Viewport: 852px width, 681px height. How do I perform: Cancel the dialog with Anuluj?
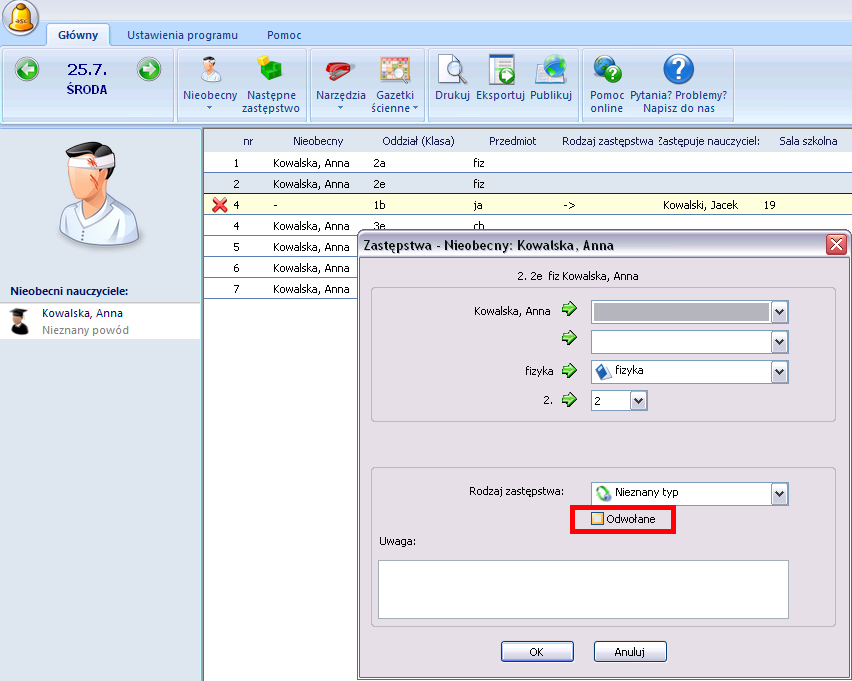tap(630, 652)
